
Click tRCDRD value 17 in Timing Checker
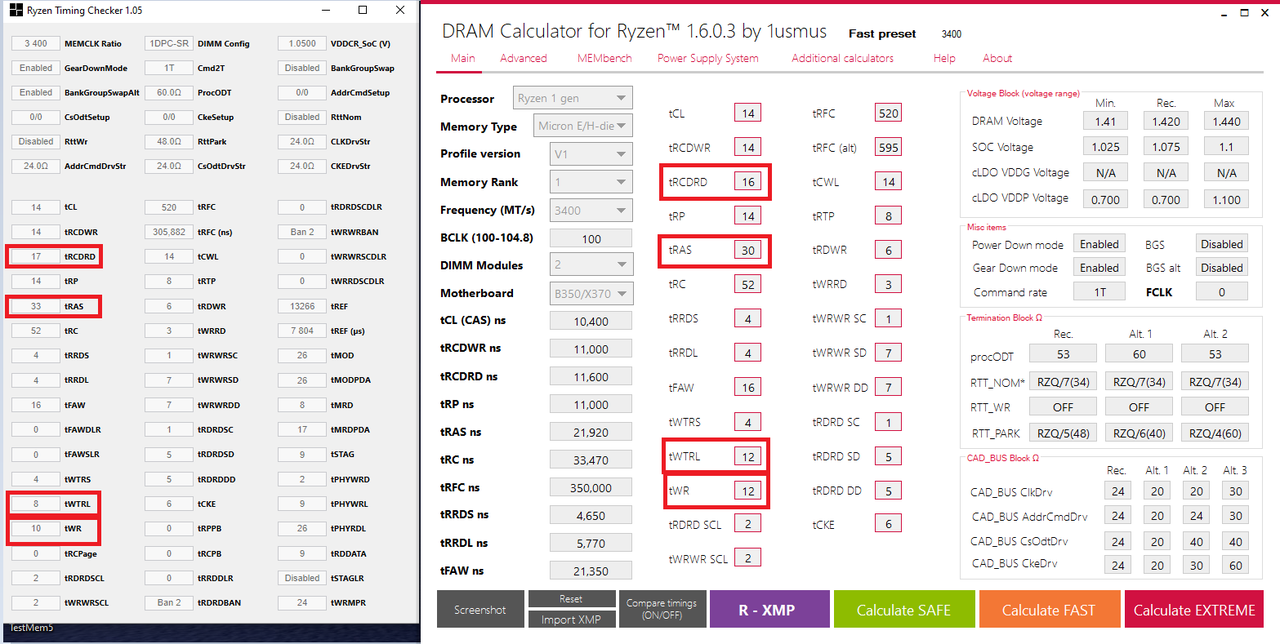pos(36,257)
